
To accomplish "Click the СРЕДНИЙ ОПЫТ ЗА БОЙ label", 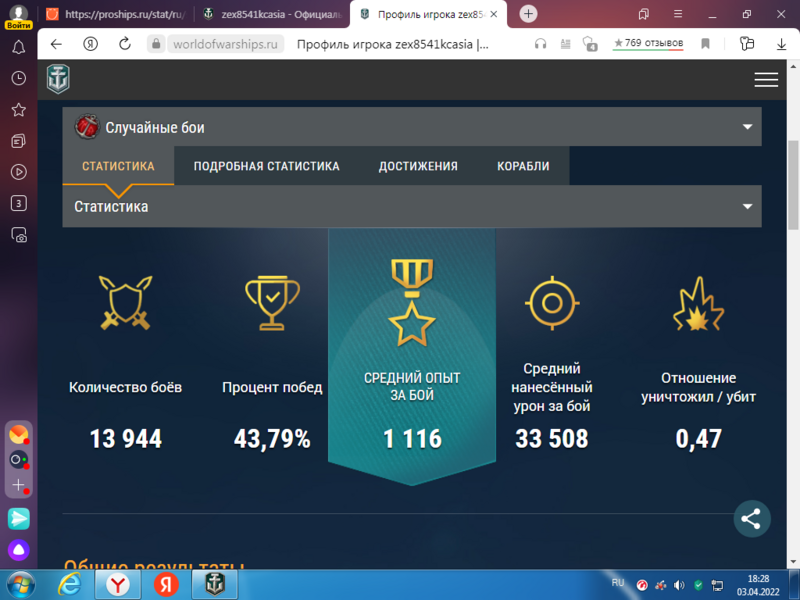I will tap(412, 386).
